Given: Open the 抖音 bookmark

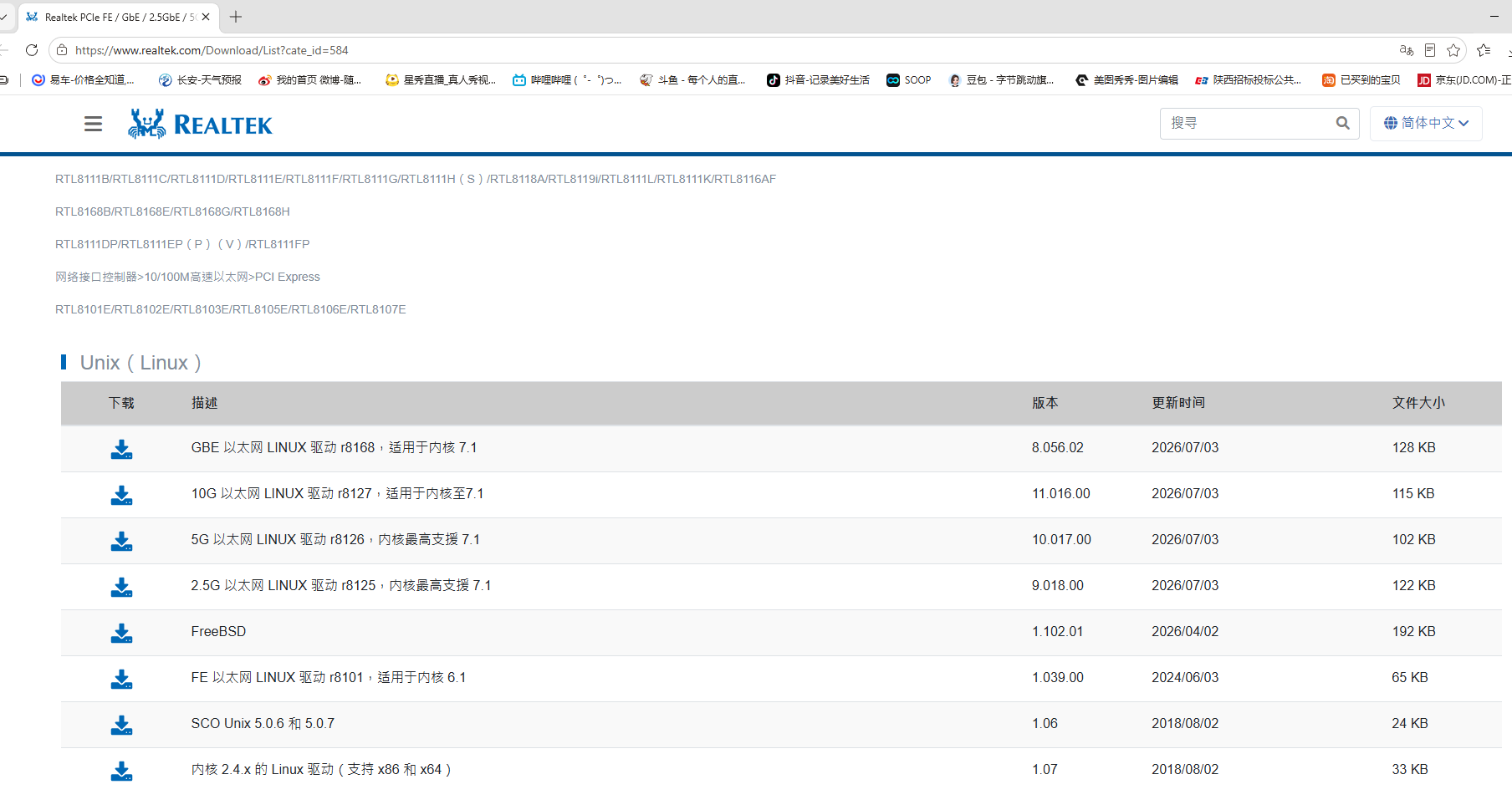Looking at the screenshot, I should click(818, 80).
